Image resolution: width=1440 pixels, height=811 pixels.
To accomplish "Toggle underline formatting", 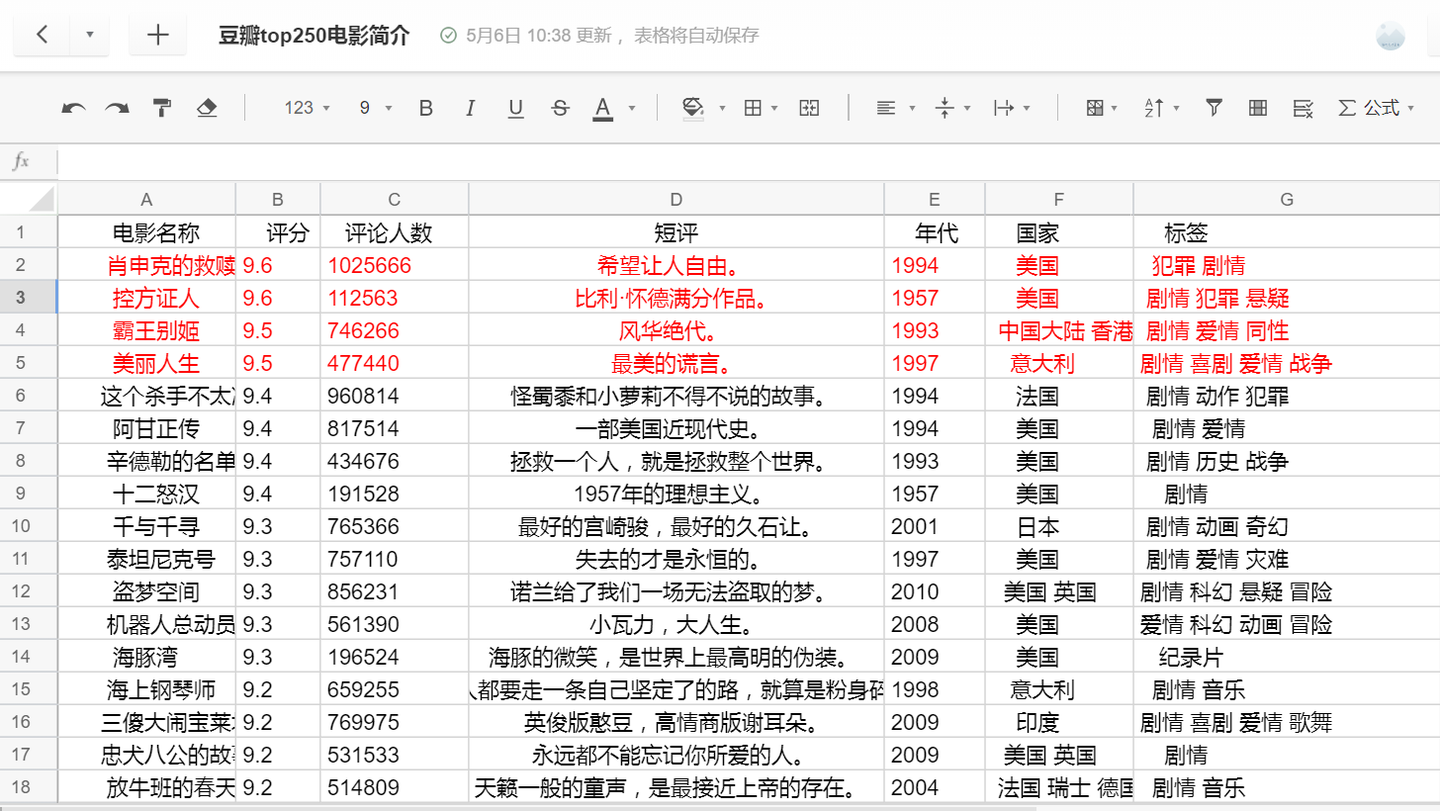I will coord(515,108).
